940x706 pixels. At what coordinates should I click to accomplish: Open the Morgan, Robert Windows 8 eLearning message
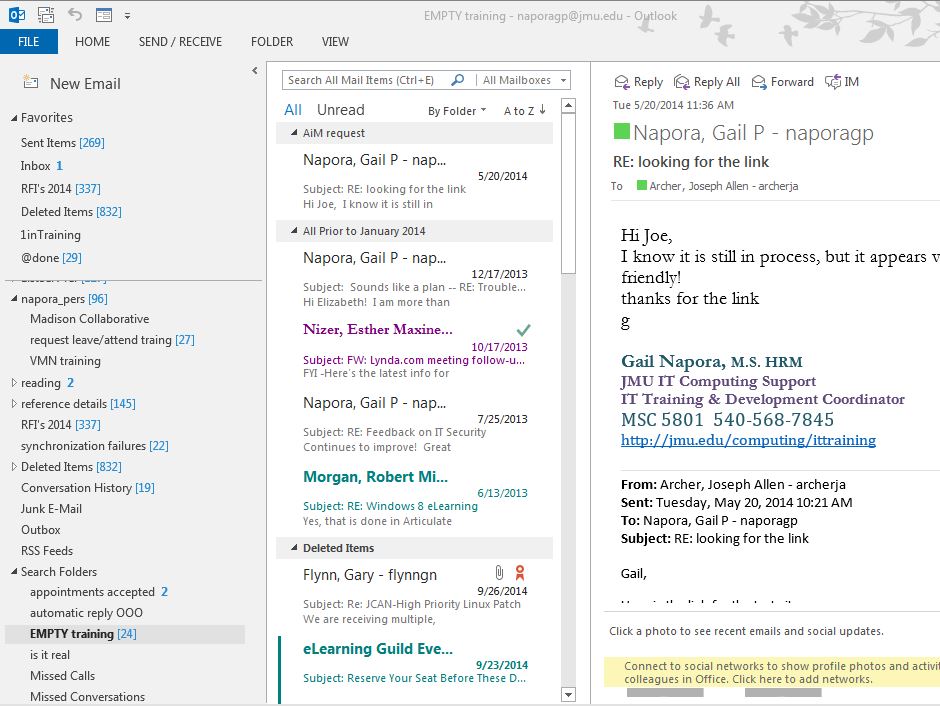coord(415,498)
